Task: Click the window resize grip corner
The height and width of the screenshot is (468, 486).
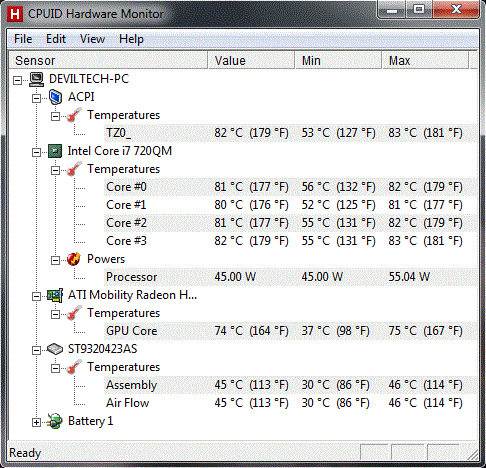Action: tap(473, 454)
